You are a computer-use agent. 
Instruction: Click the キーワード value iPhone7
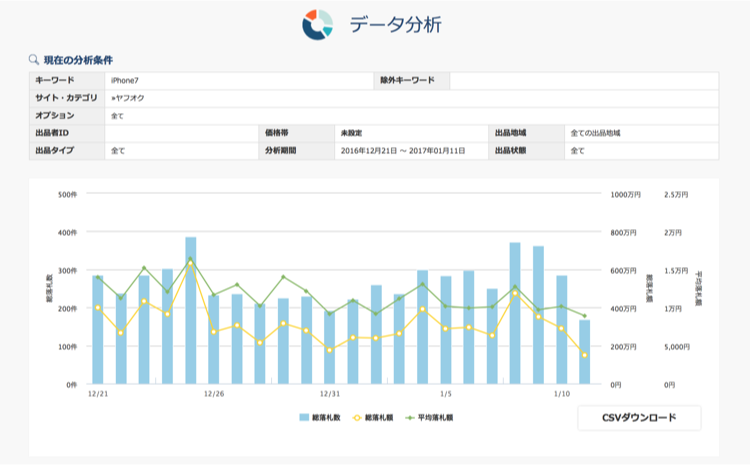pos(125,80)
